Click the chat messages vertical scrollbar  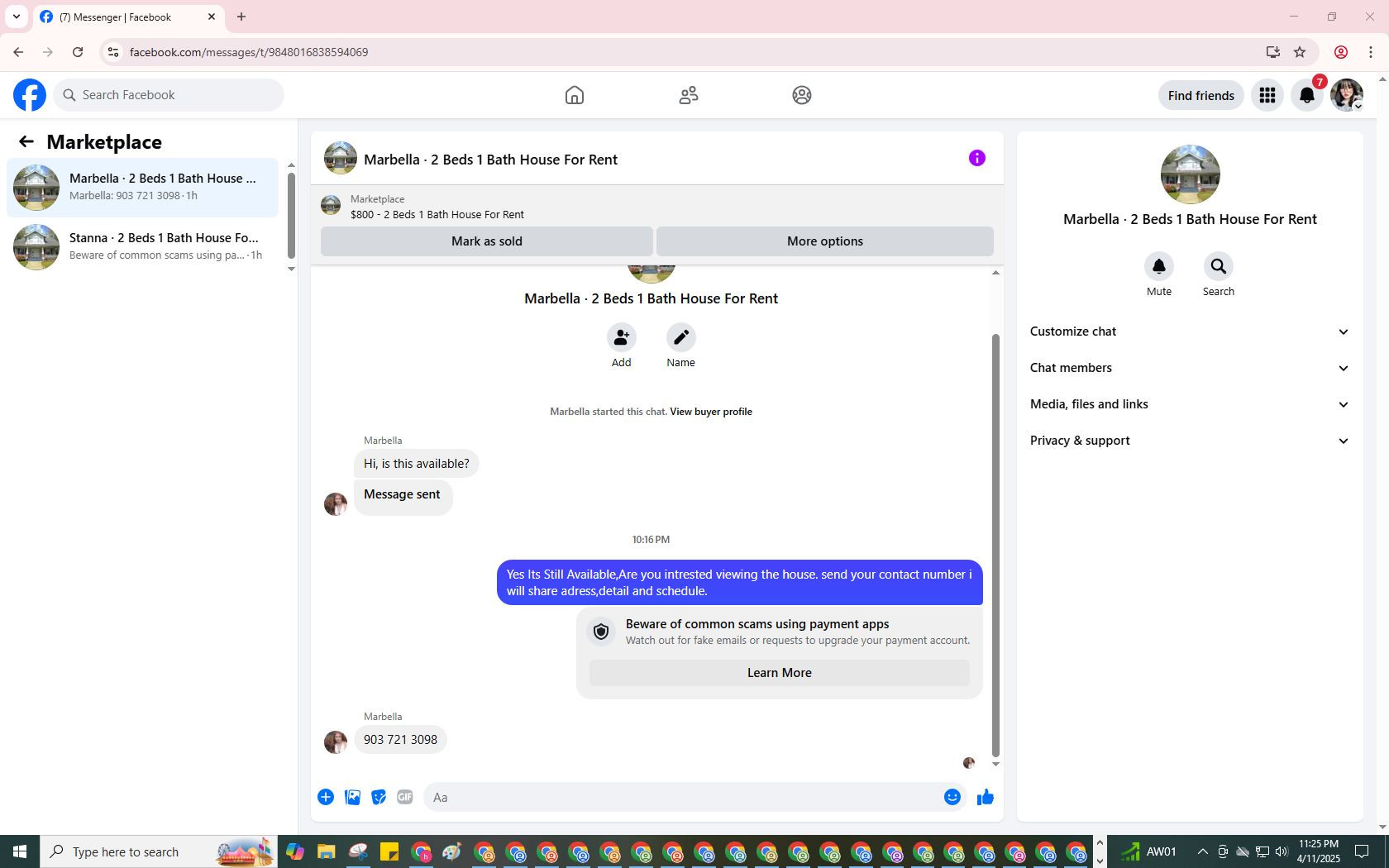(995, 546)
